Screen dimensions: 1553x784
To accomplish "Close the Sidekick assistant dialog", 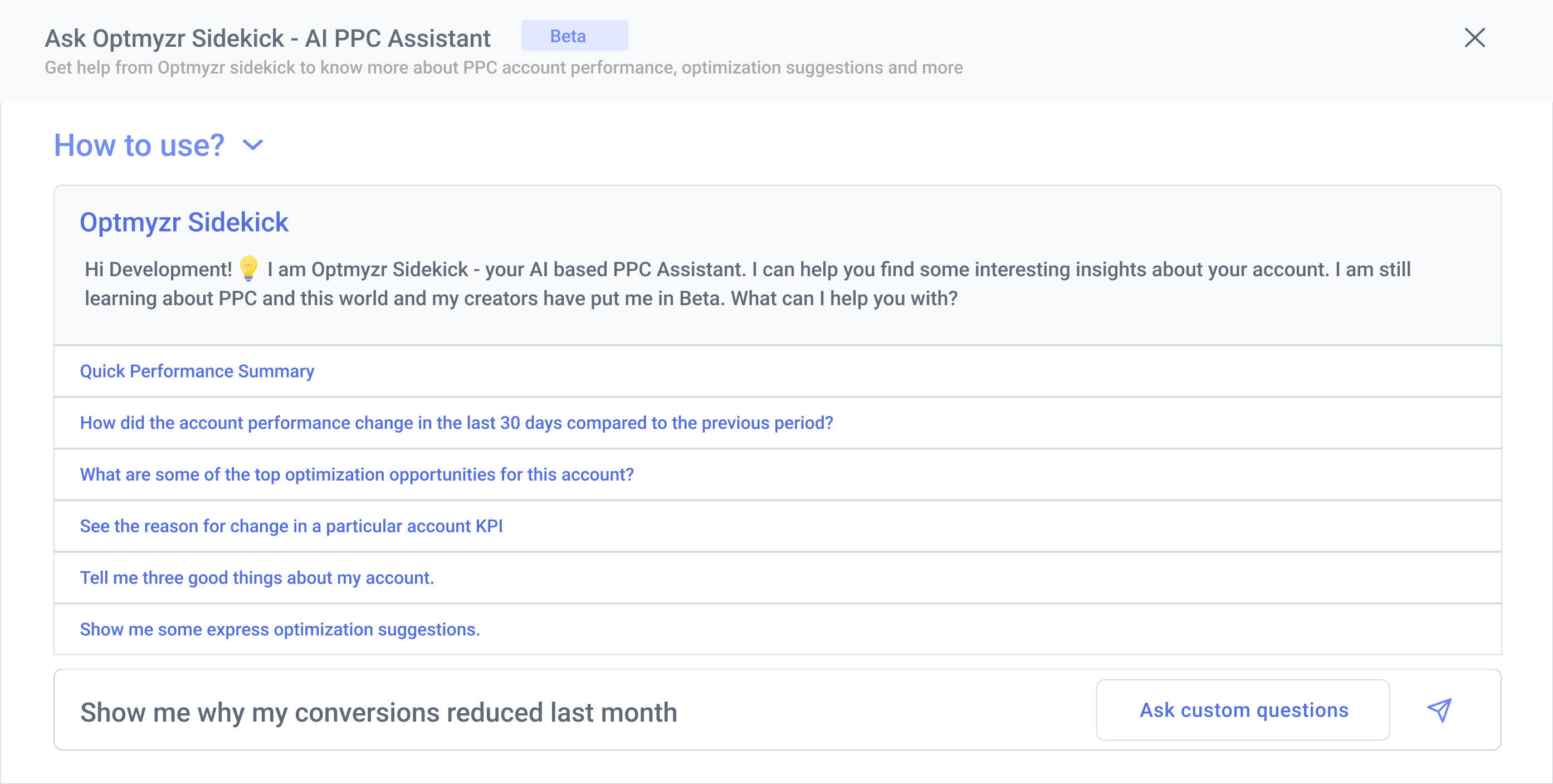I will click(x=1474, y=38).
